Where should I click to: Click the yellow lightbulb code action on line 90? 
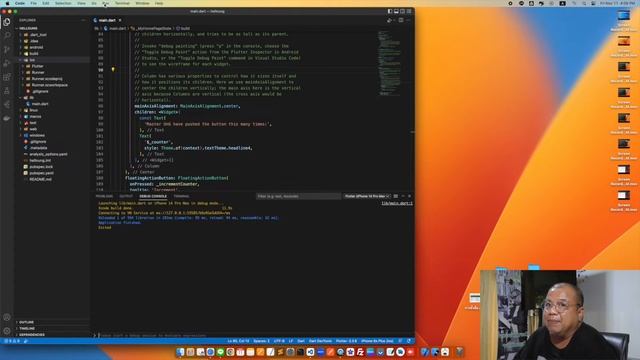(x=113, y=70)
